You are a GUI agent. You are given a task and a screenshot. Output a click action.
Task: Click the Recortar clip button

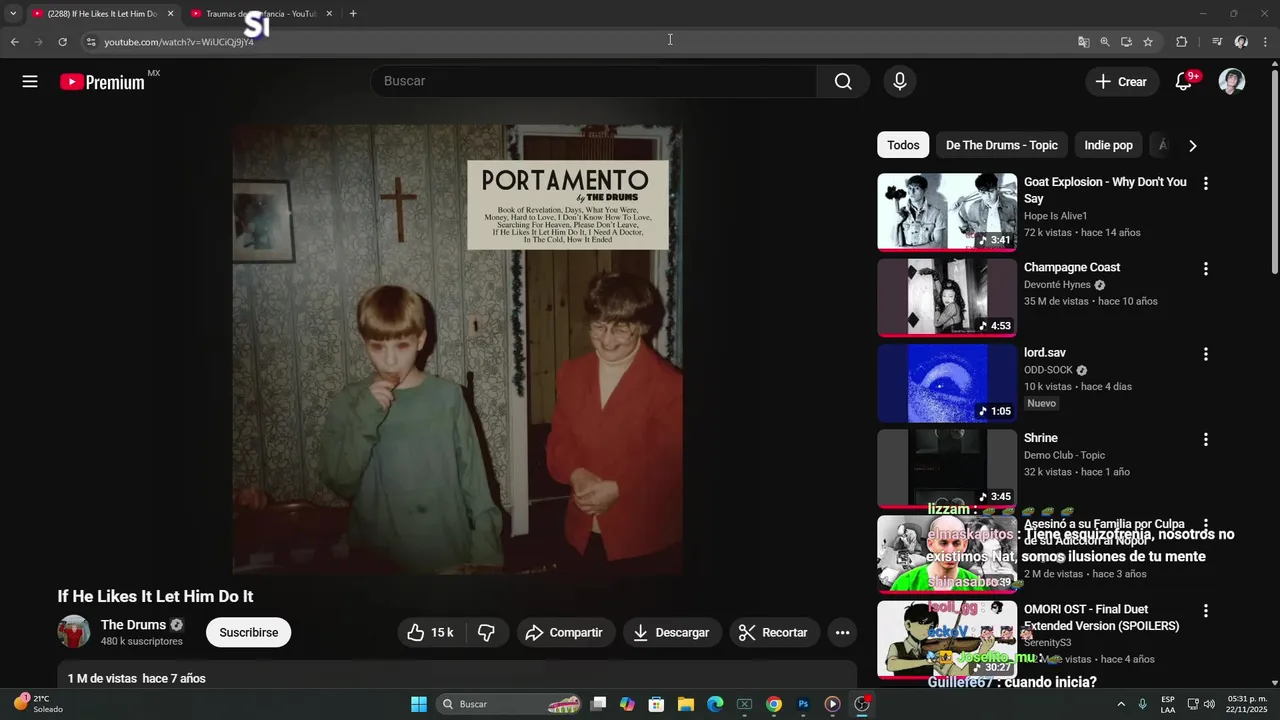pos(774,632)
